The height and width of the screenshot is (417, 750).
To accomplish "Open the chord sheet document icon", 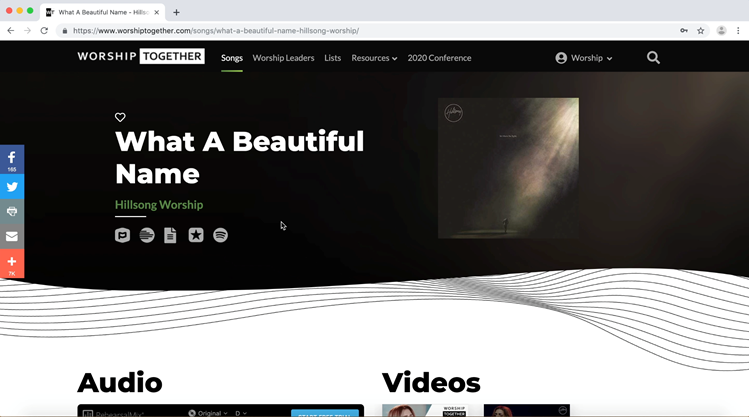I will 171,235.
